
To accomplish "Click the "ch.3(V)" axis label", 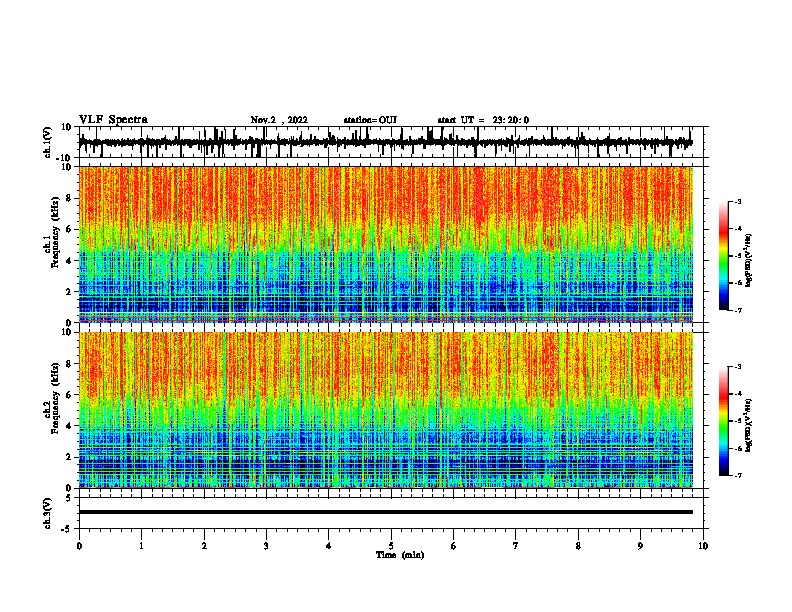I will 48,513.
